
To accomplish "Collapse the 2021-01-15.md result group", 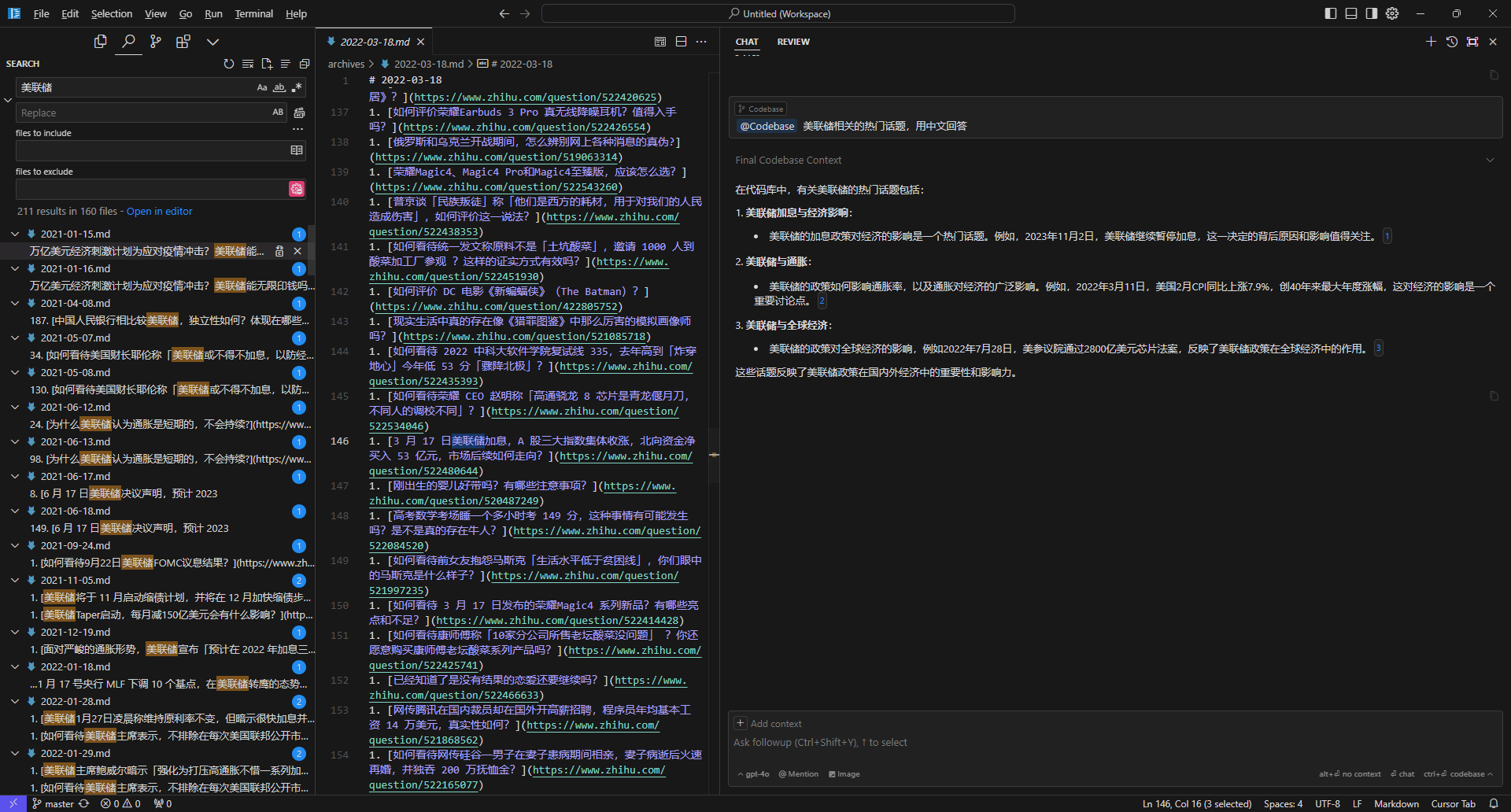I will coord(15,234).
